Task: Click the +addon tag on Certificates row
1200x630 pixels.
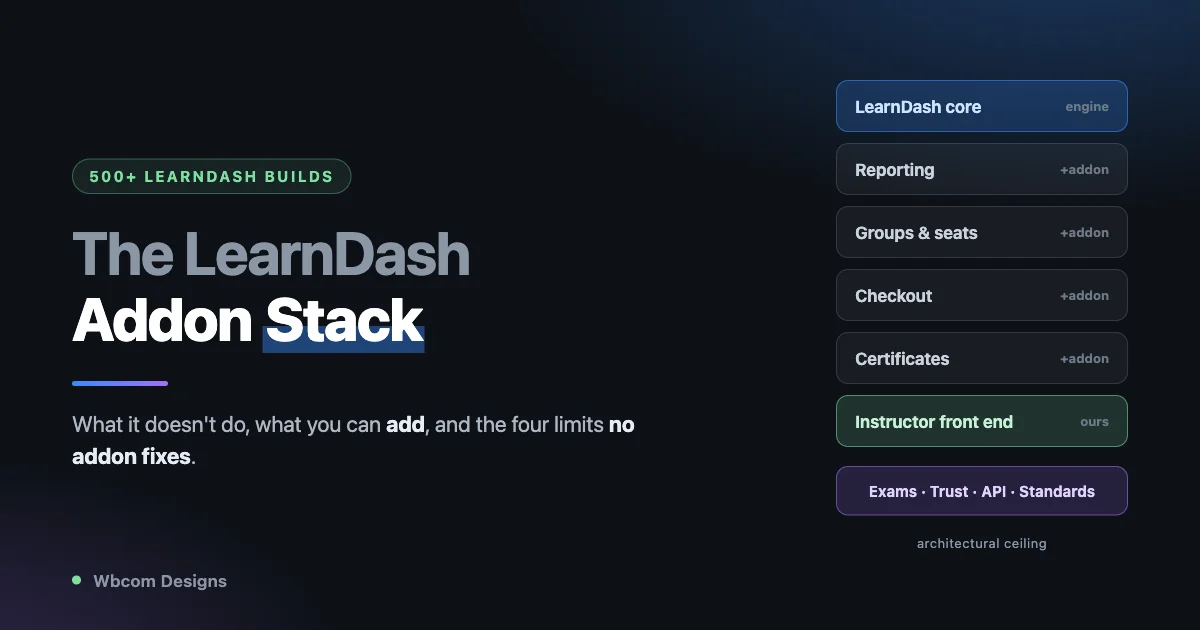Action: (x=1084, y=359)
